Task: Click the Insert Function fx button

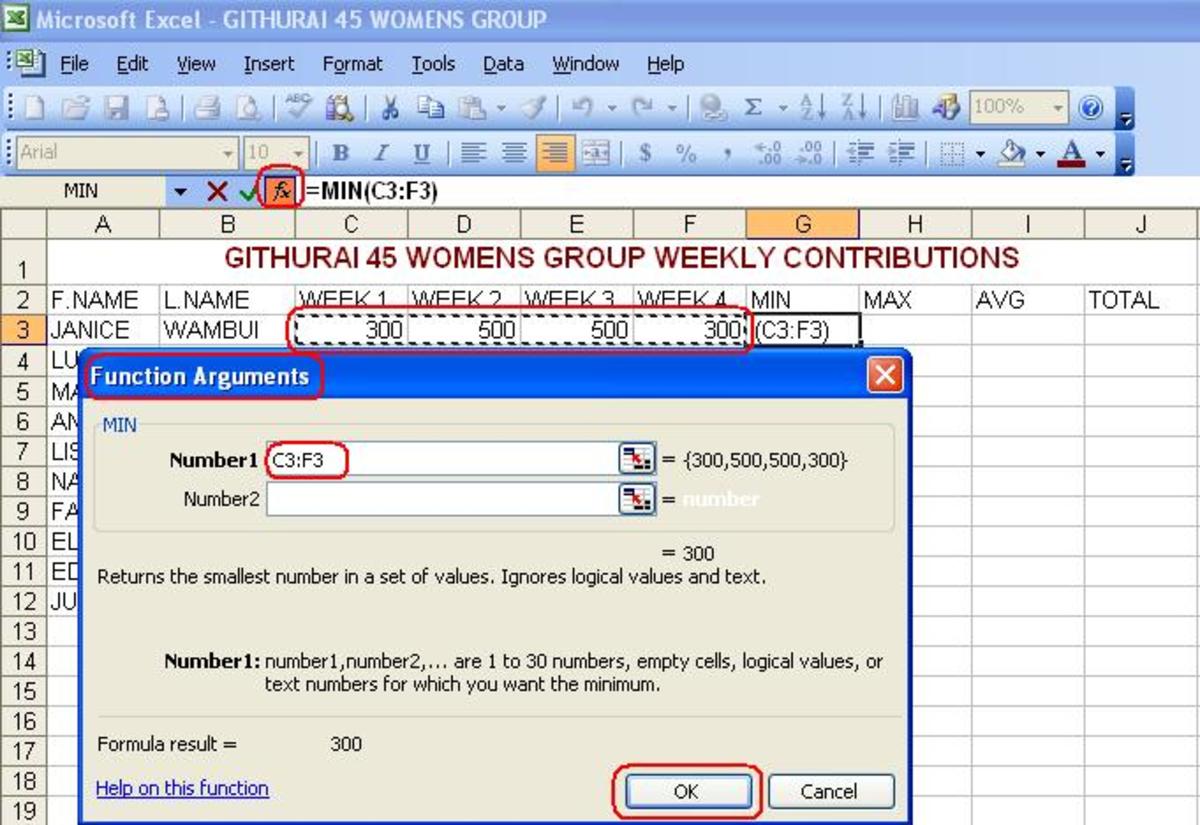Action: pos(281,190)
